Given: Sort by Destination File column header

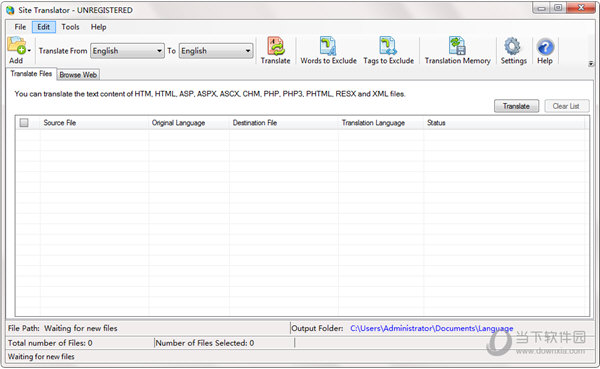Looking at the screenshot, I should pyautogui.click(x=284, y=123).
